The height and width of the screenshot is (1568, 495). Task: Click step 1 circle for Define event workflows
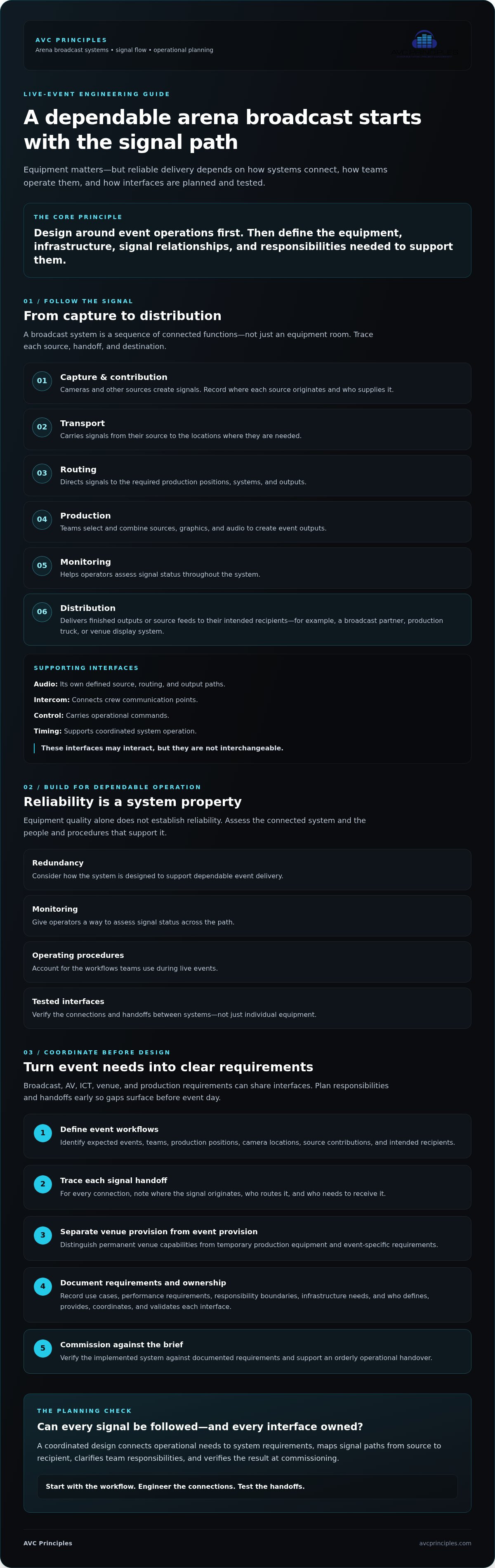(x=42, y=1133)
